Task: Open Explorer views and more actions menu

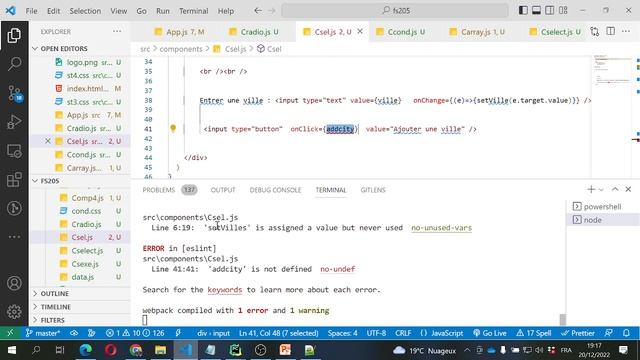Action: point(117,31)
